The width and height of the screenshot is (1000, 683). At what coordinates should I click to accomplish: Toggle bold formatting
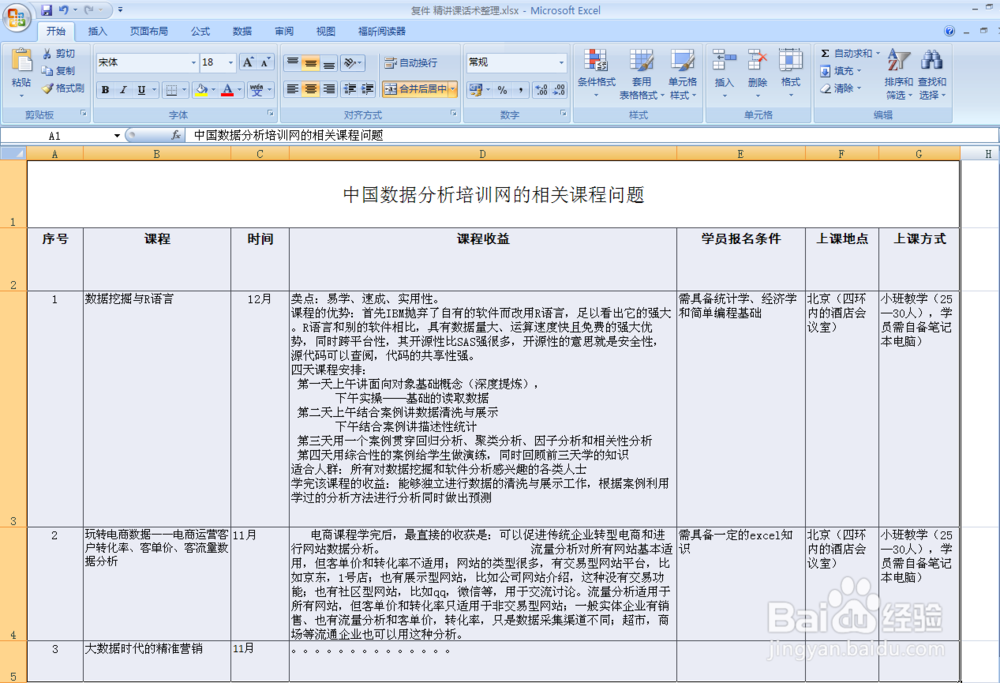click(x=105, y=90)
